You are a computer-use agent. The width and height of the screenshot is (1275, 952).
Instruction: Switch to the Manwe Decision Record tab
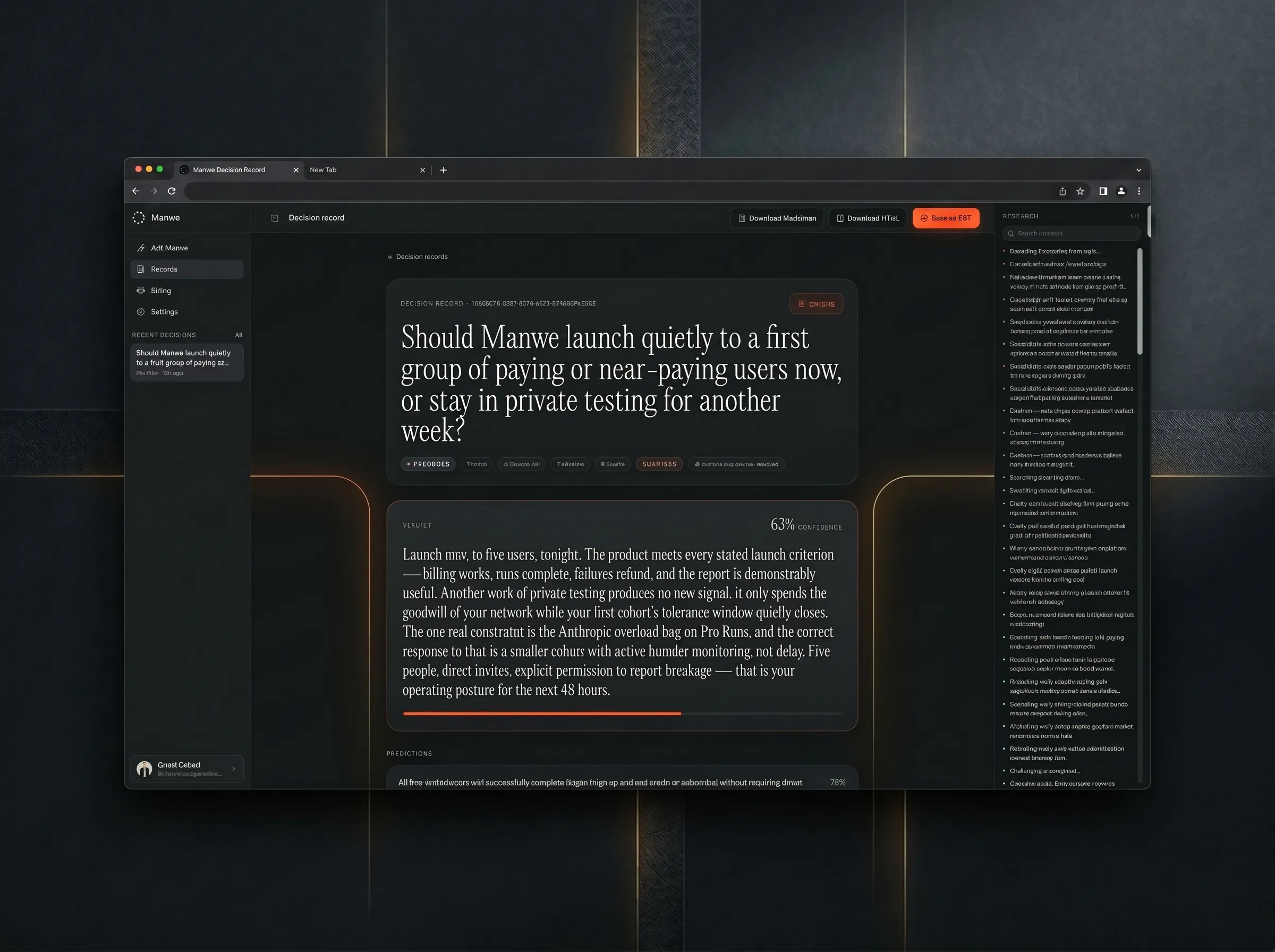point(238,169)
